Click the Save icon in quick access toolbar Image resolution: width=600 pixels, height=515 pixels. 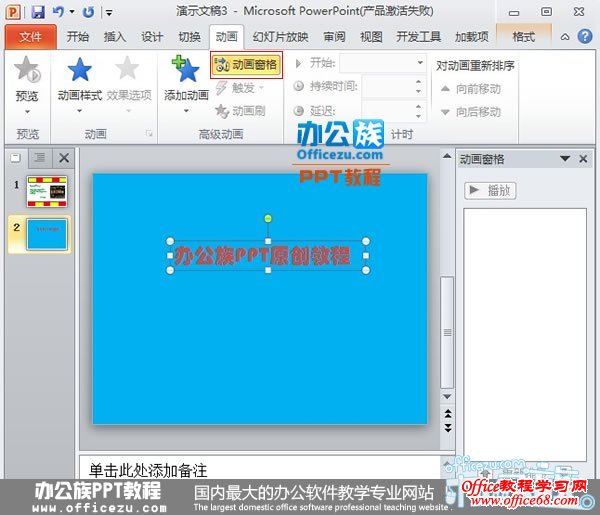[x=38, y=12]
